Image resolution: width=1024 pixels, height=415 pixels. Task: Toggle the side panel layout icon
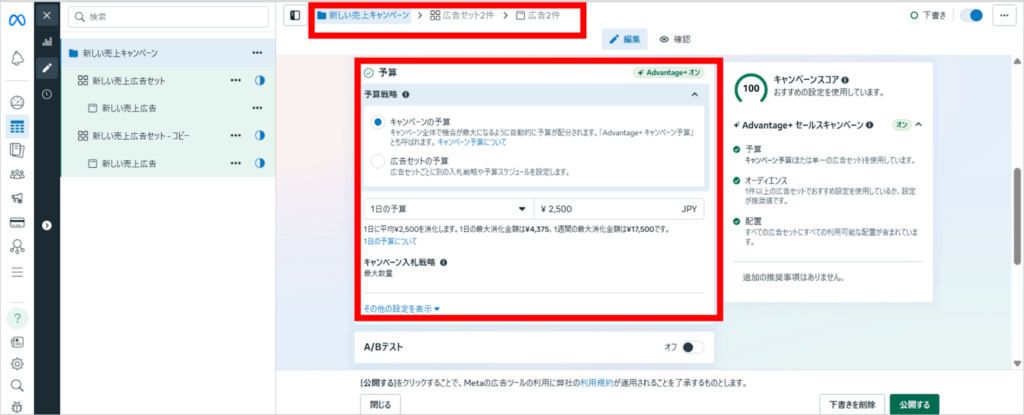tap(295, 15)
